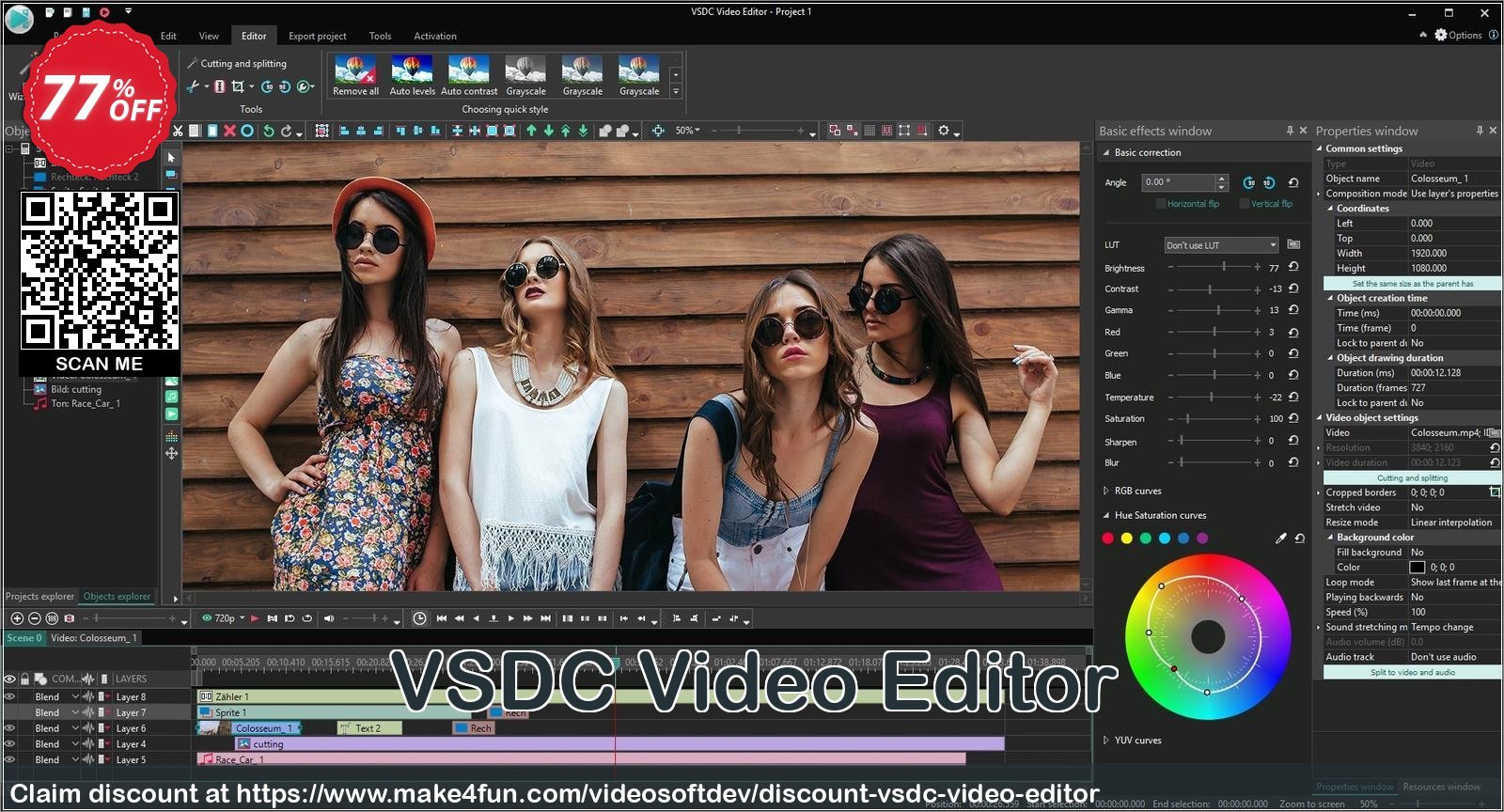Collapse the Common settings group
1504x812 pixels.
pos(1319,148)
